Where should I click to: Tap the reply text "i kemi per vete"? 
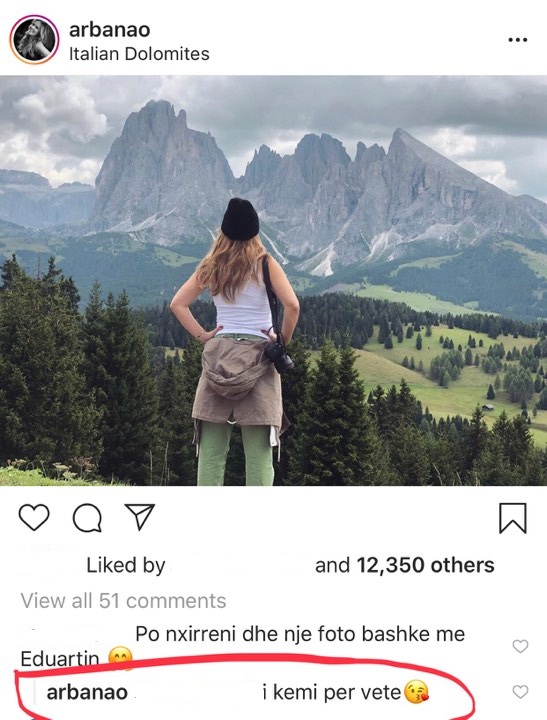(x=332, y=692)
